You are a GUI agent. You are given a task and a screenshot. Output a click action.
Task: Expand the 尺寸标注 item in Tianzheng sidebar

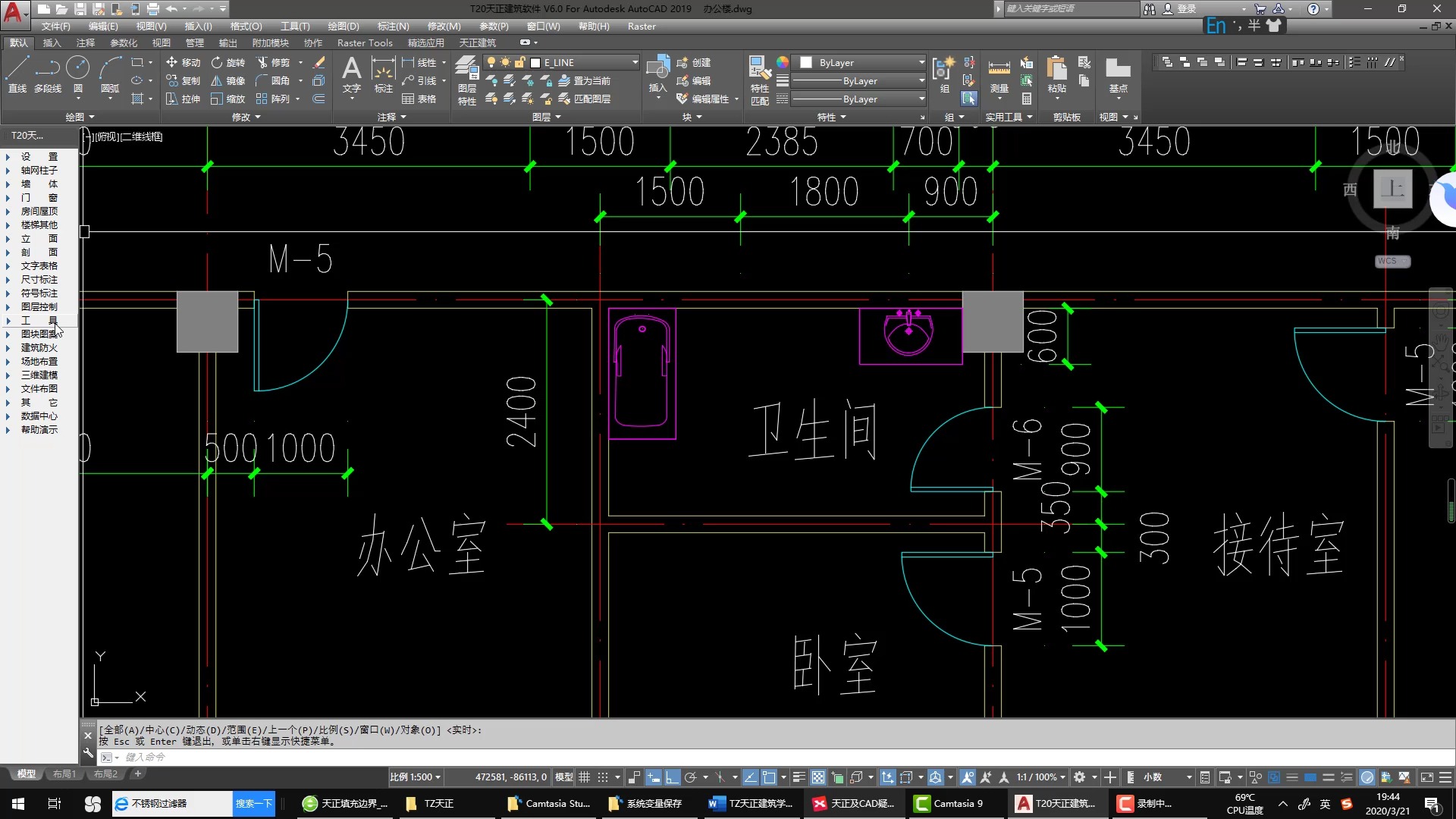pos(38,279)
